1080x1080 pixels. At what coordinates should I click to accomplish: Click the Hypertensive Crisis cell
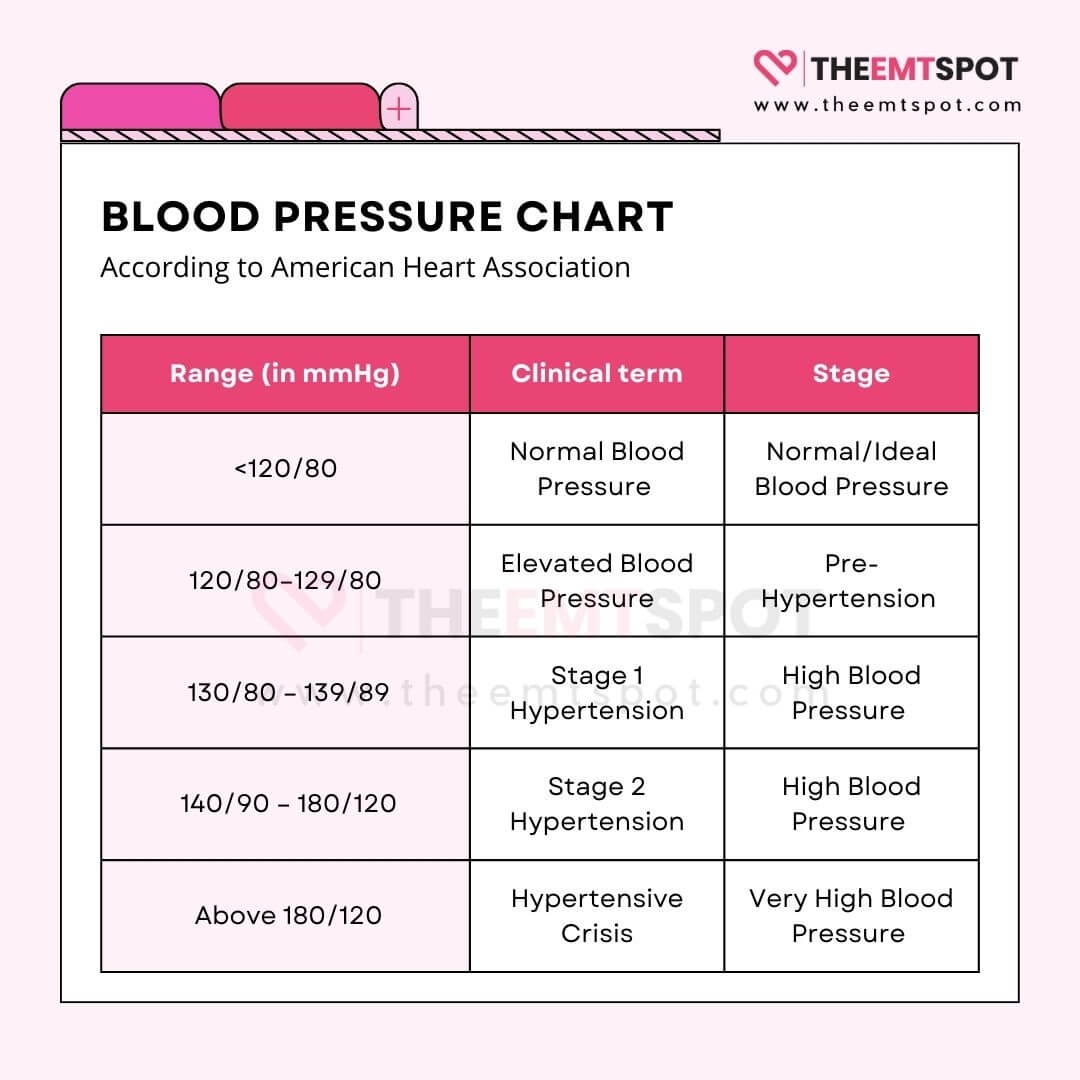(597, 916)
